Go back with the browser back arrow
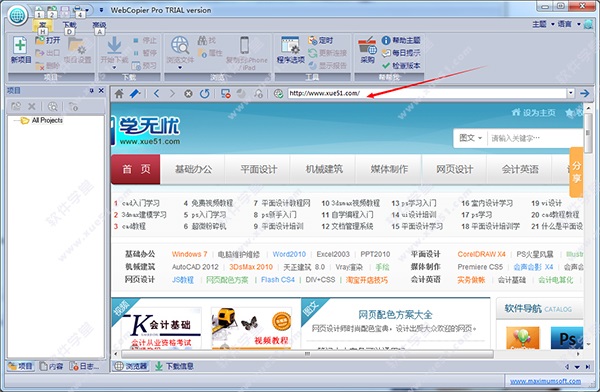 click(x=157, y=93)
